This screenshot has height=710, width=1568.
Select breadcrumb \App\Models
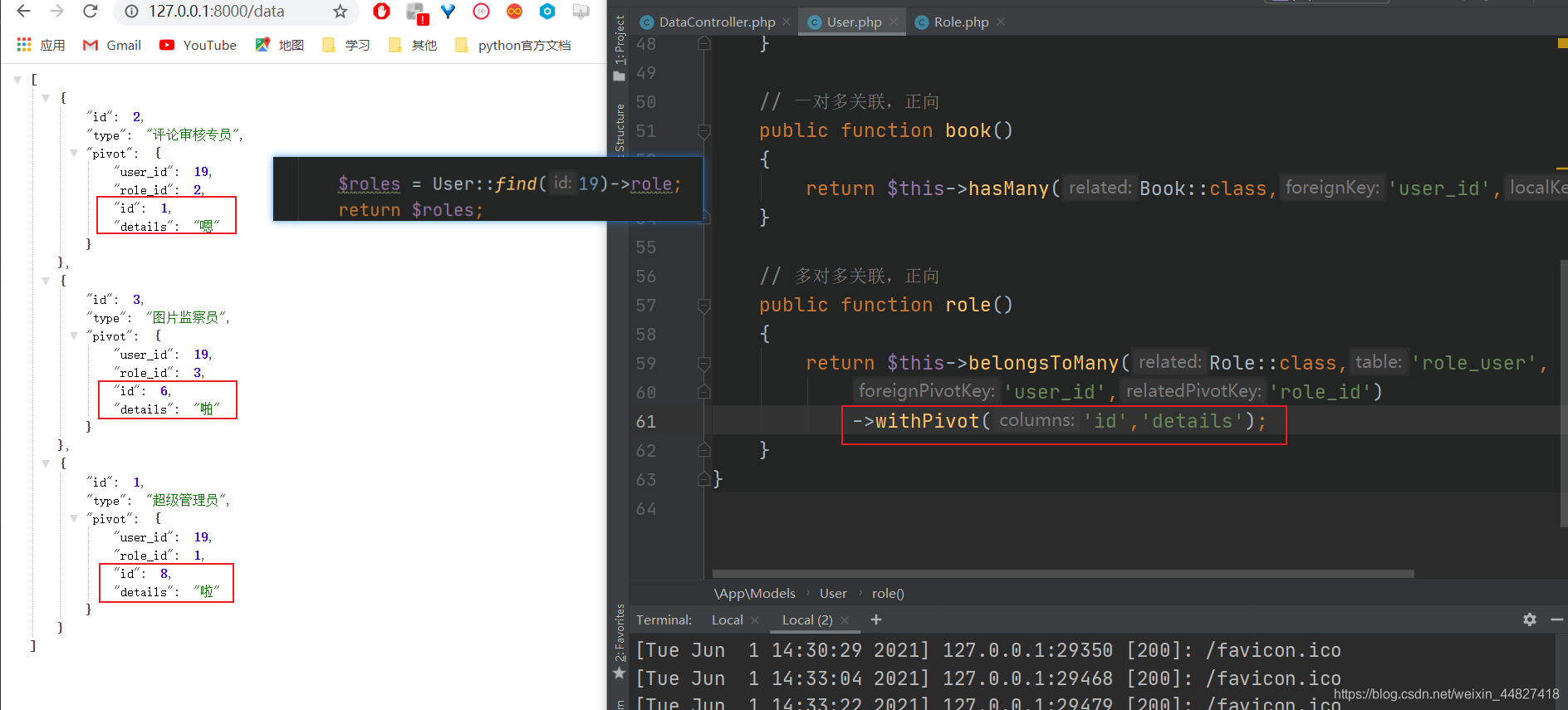tap(754, 593)
